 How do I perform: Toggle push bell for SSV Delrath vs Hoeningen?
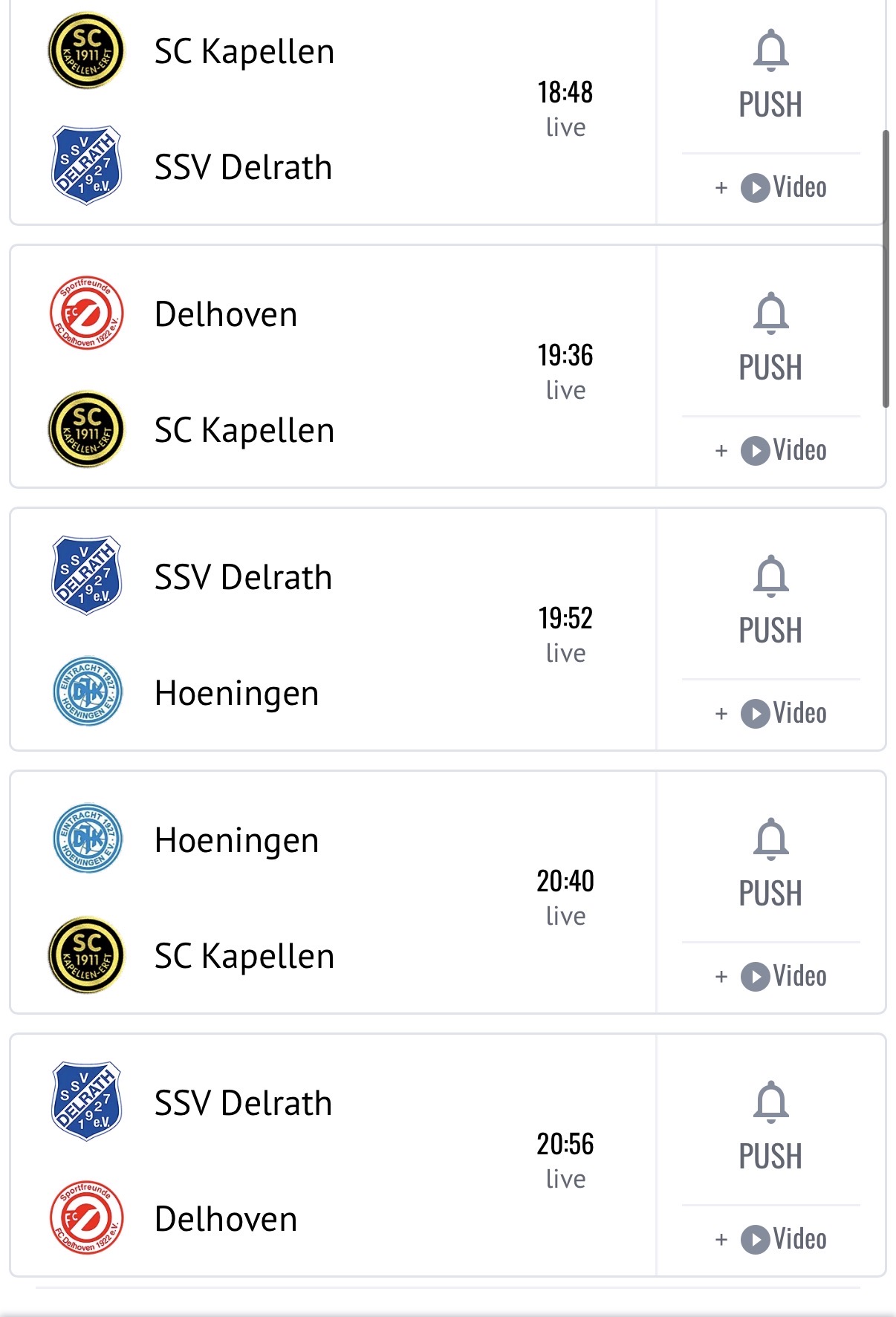click(770, 576)
